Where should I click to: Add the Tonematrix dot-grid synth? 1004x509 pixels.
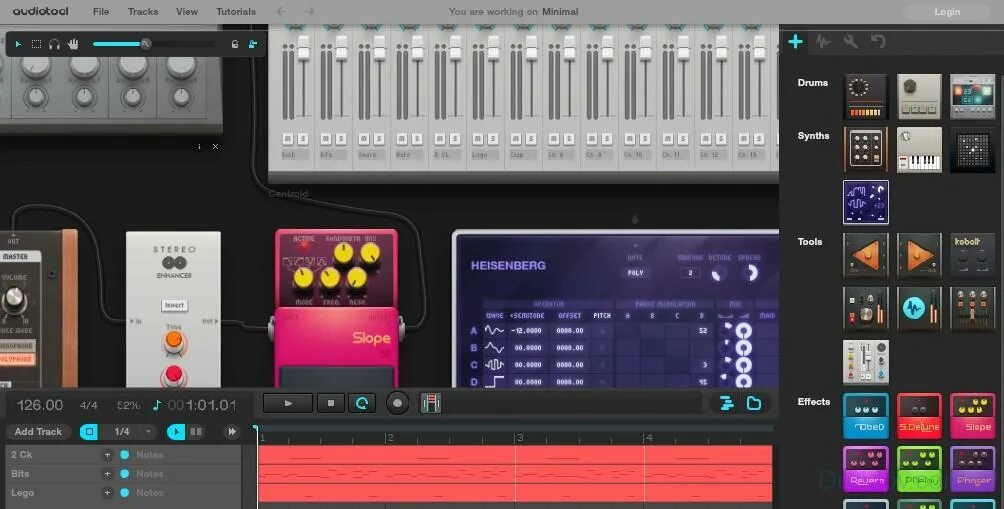pos(973,150)
